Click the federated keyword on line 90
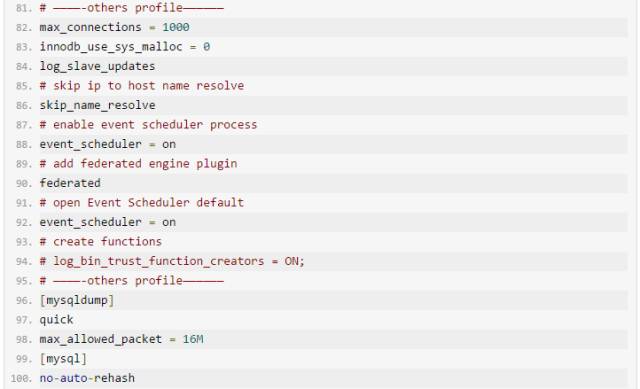The width and height of the screenshot is (640, 389). (x=70, y=183)
